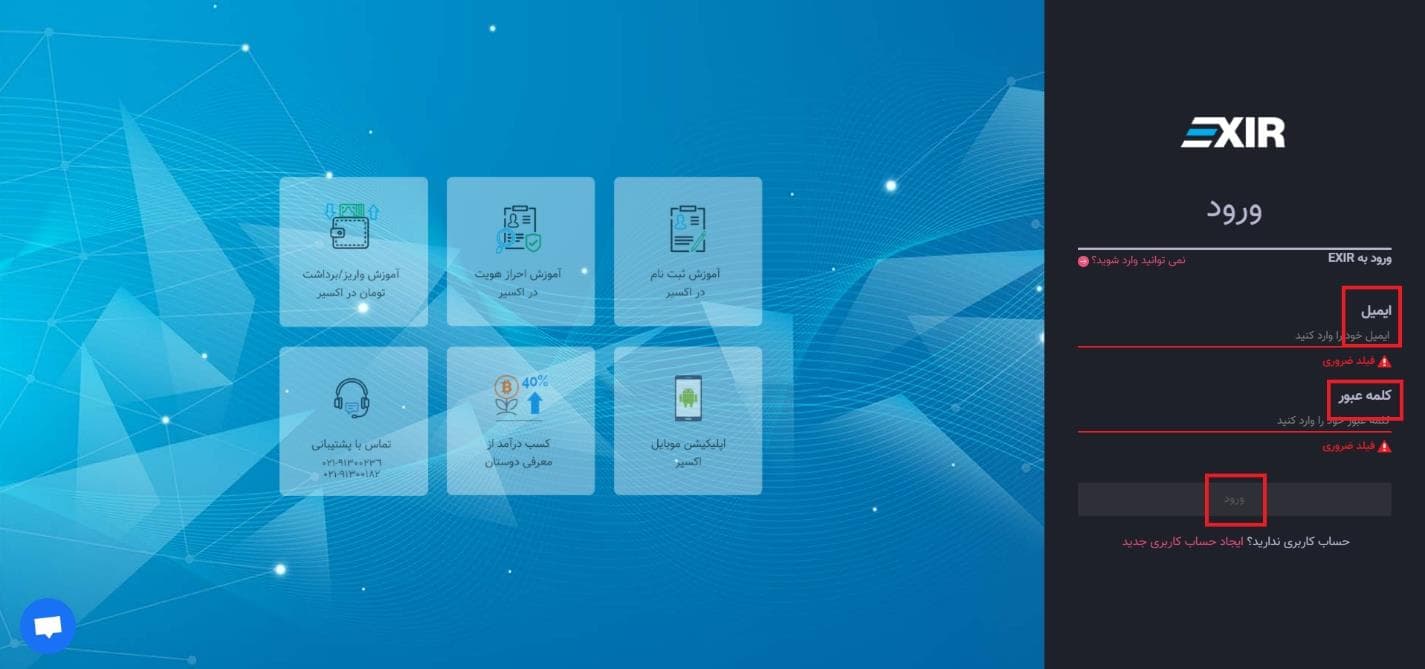
Task: Click the warning icon under the password field
Action: 1384,446
